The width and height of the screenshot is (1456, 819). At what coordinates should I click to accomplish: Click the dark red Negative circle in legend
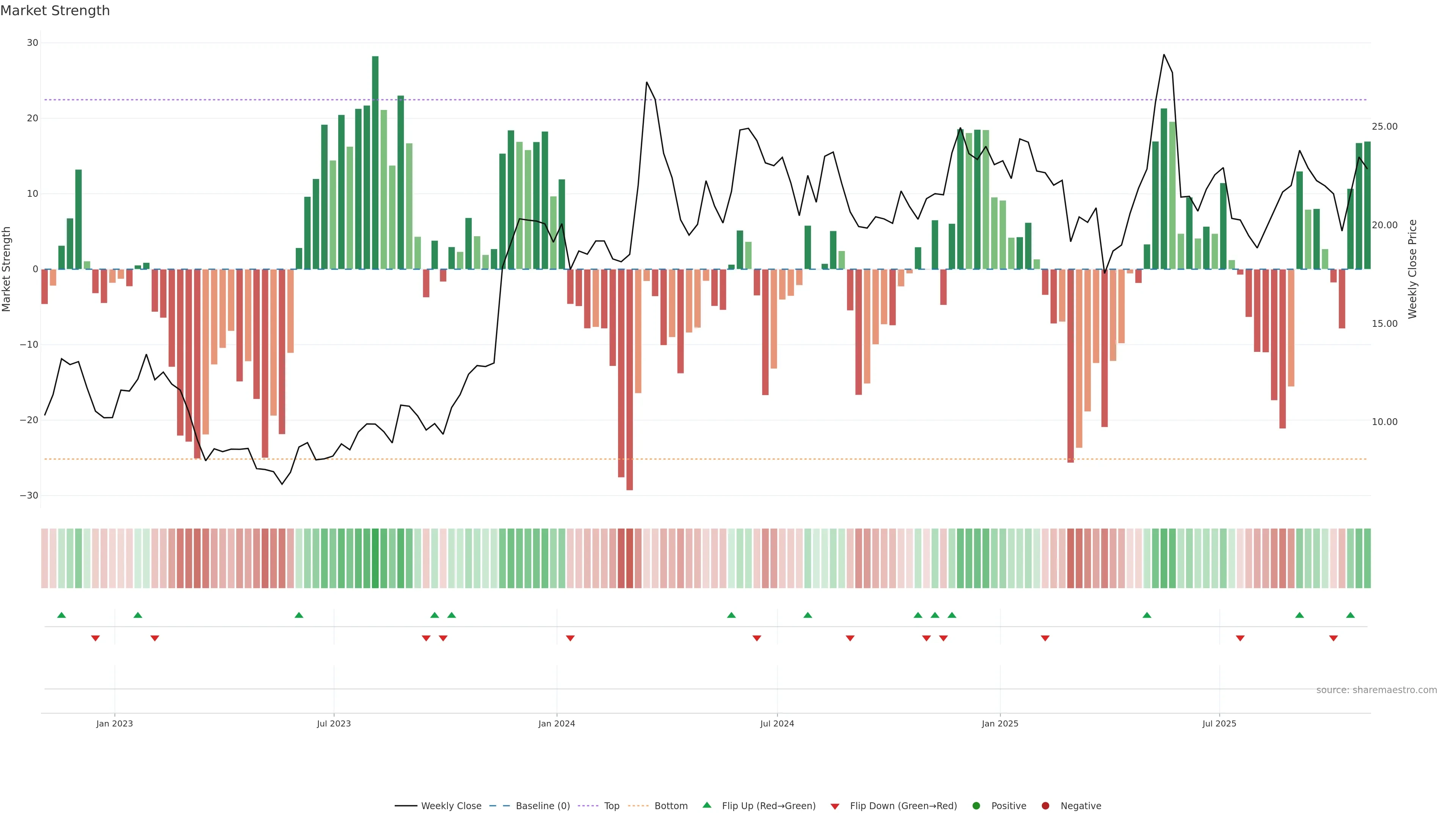click(1045, 806)
